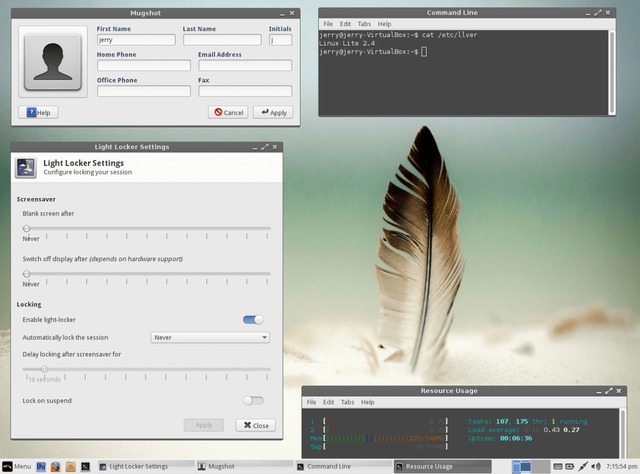Focus the Last Name field in Mugshot
The width and height of the screenshot is (640, 474).
pos(222,40)
